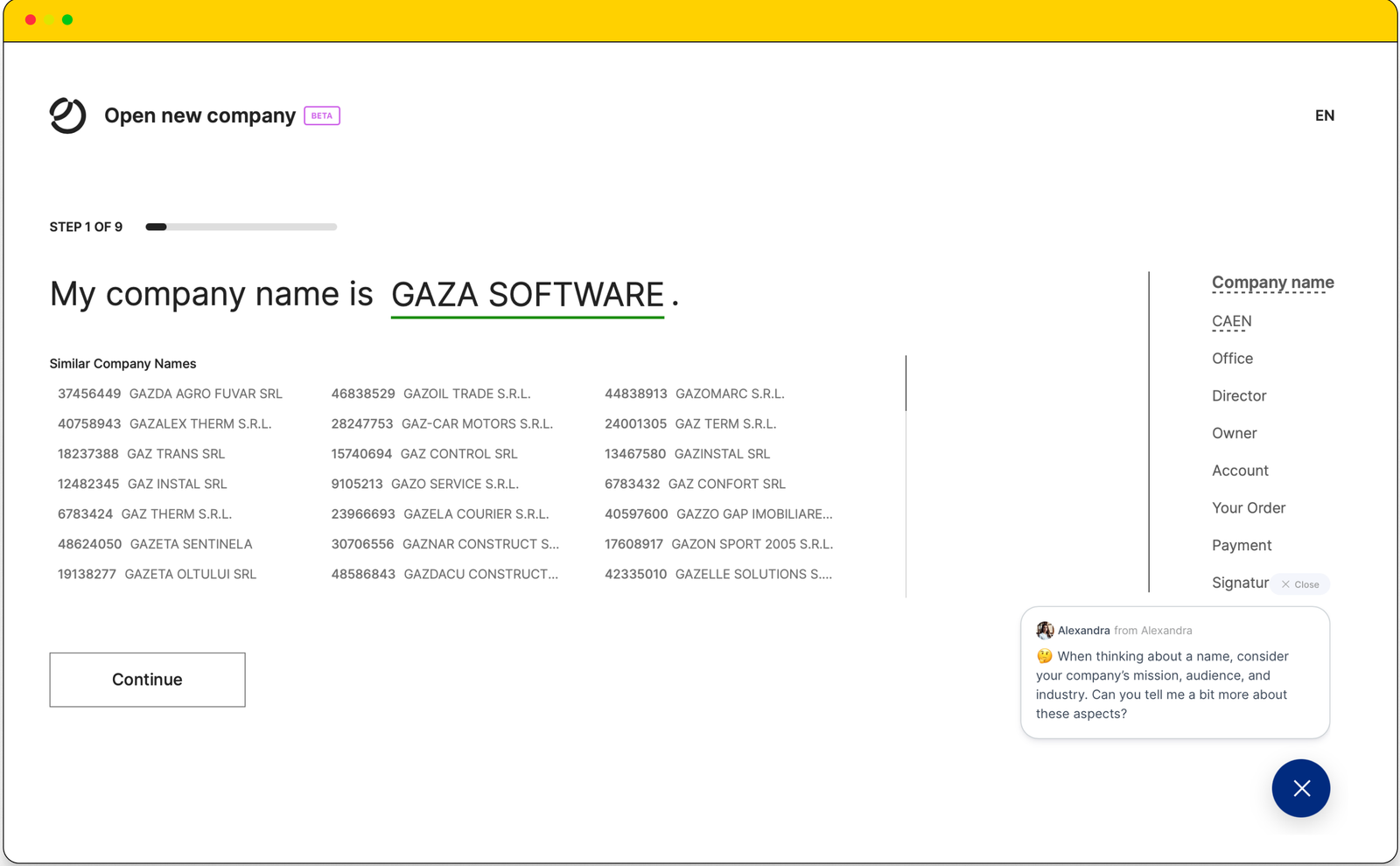Go to the CAEN step

(x=1231, y=321)
